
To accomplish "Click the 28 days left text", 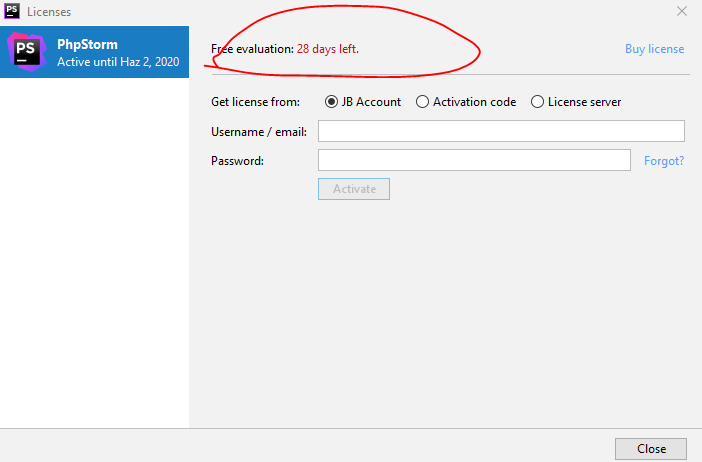I will [x=328, y=49].
